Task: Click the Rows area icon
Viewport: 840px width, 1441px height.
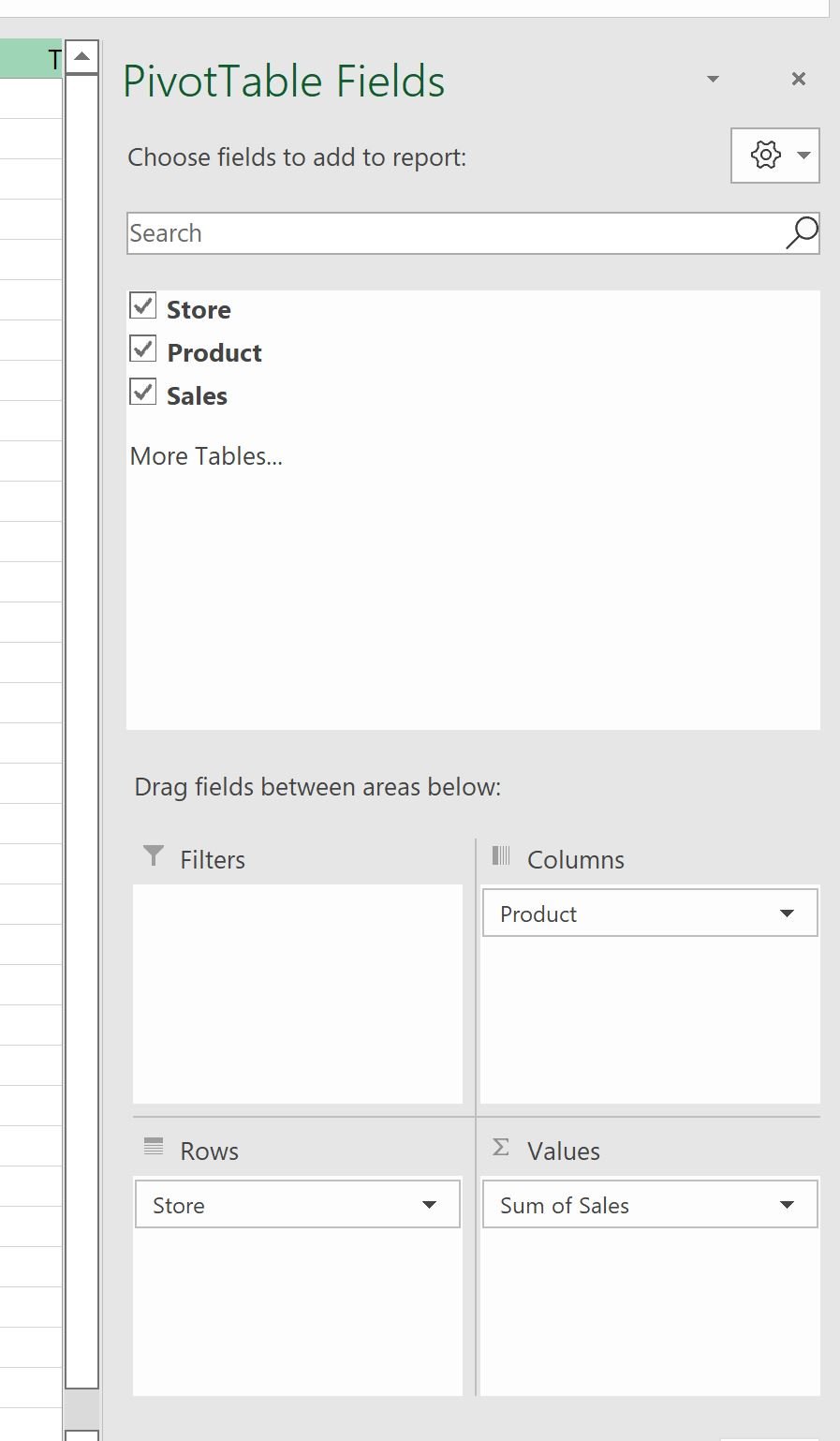Action: pyautogui.click(x=154, y=1147)
